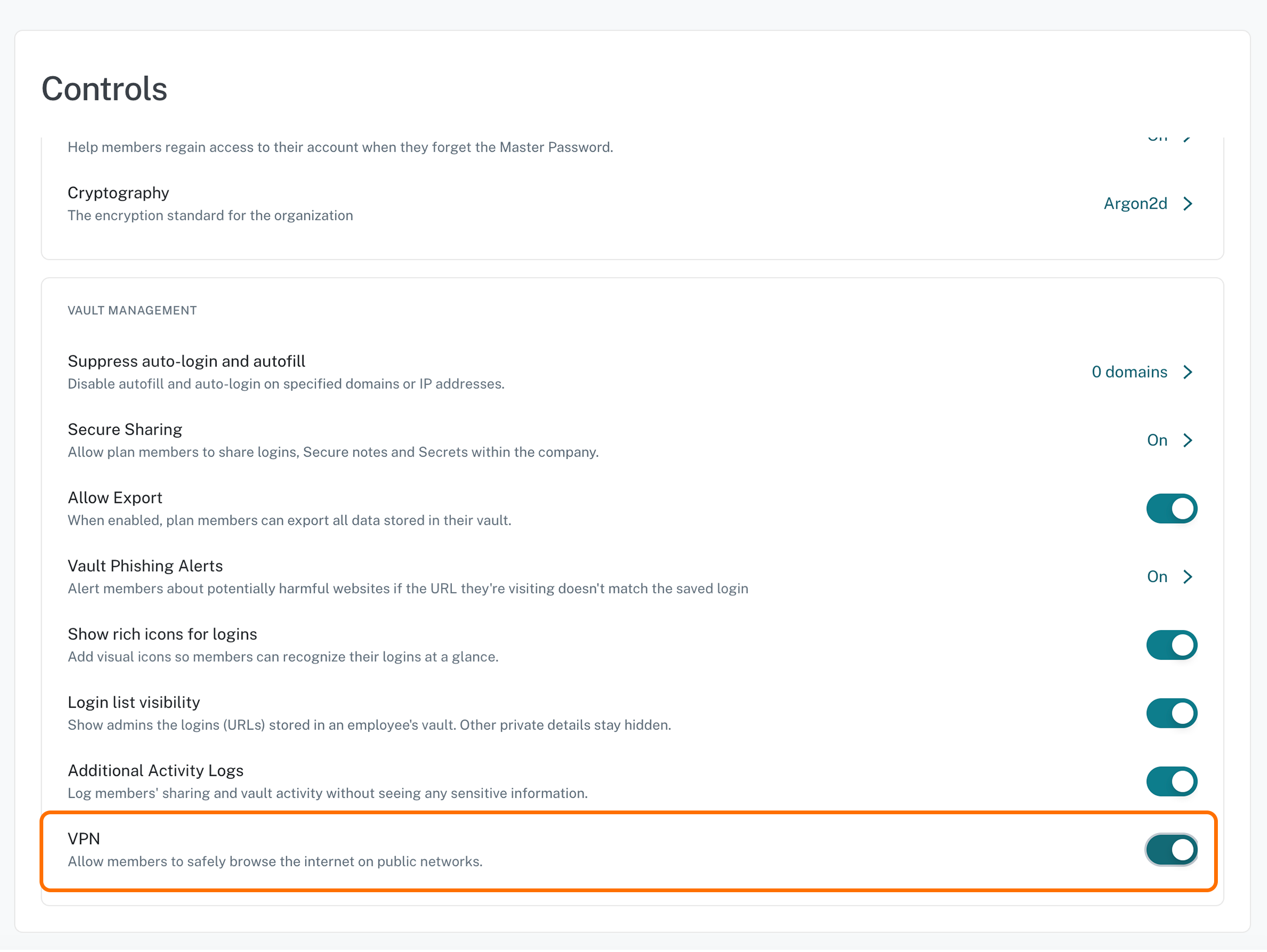The width and height of the screenshot is (1267, 952).
Task: Disable the Allow Export toggle
Action: coord(1172,509)
